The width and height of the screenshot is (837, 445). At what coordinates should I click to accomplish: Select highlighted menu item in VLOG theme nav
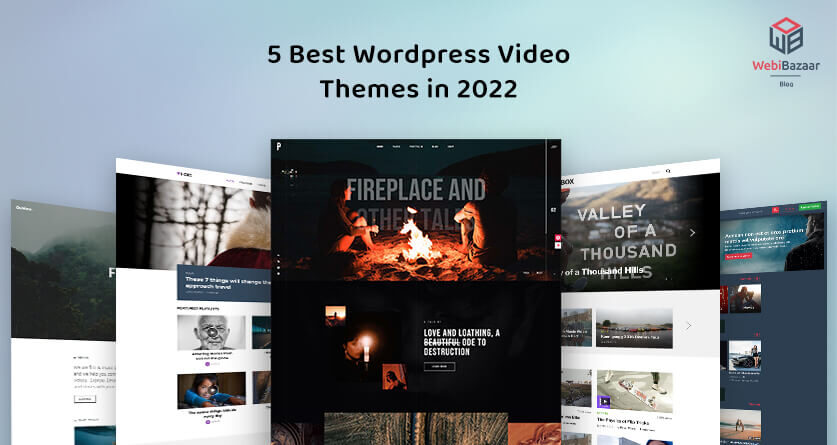click(229, 182)
